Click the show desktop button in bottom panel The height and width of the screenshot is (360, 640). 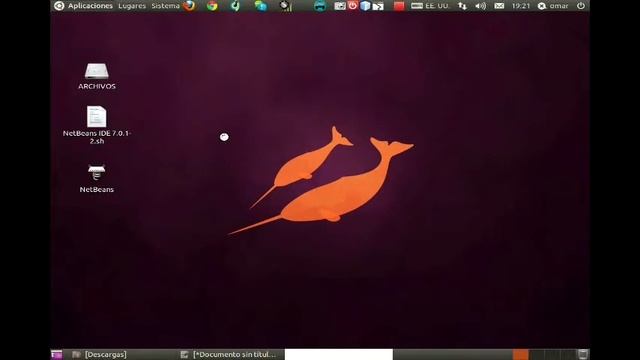[57, 354]
